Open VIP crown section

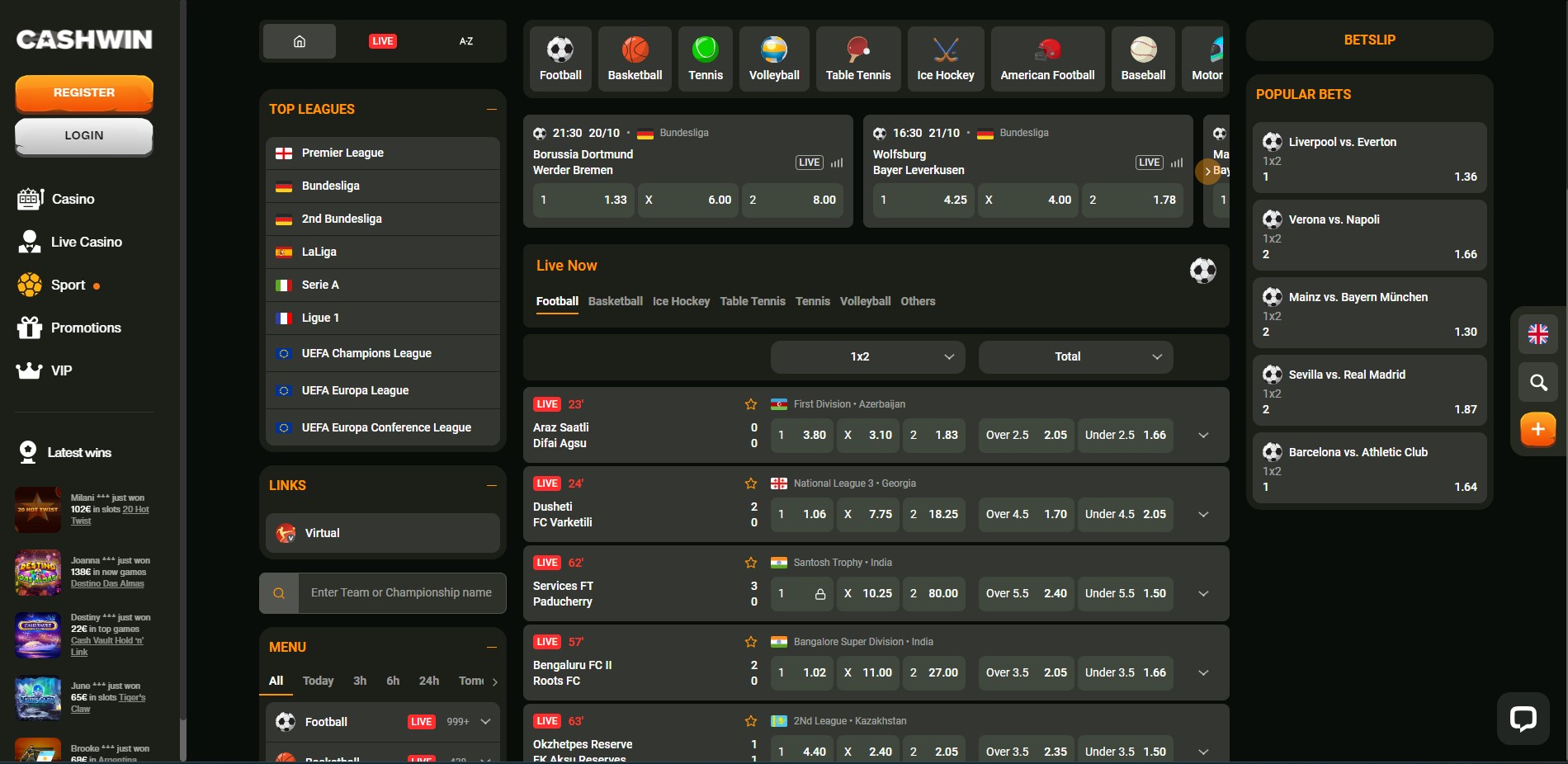point(30,370)
